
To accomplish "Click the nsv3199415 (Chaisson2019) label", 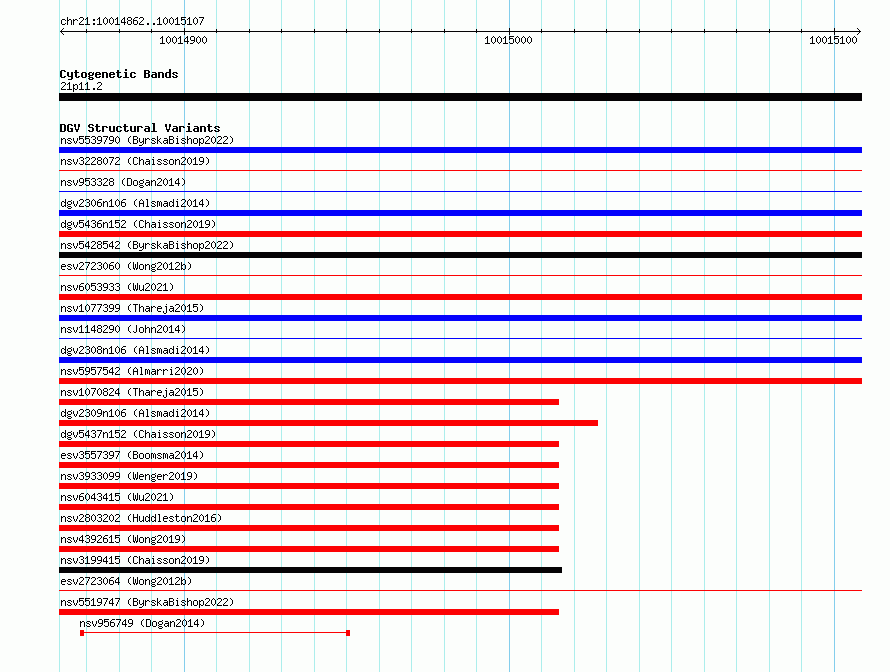I will [x=135, y=560].
